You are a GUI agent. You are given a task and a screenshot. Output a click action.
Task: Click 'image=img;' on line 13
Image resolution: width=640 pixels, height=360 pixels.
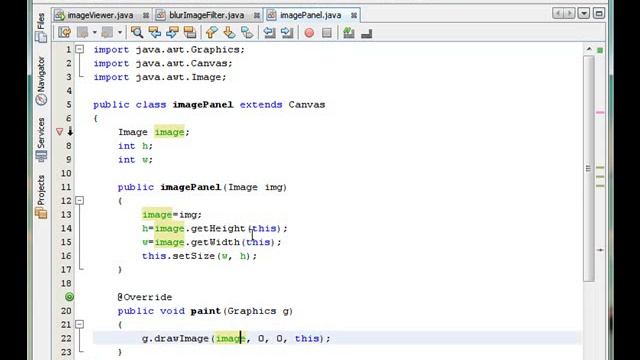click(172, 215)
